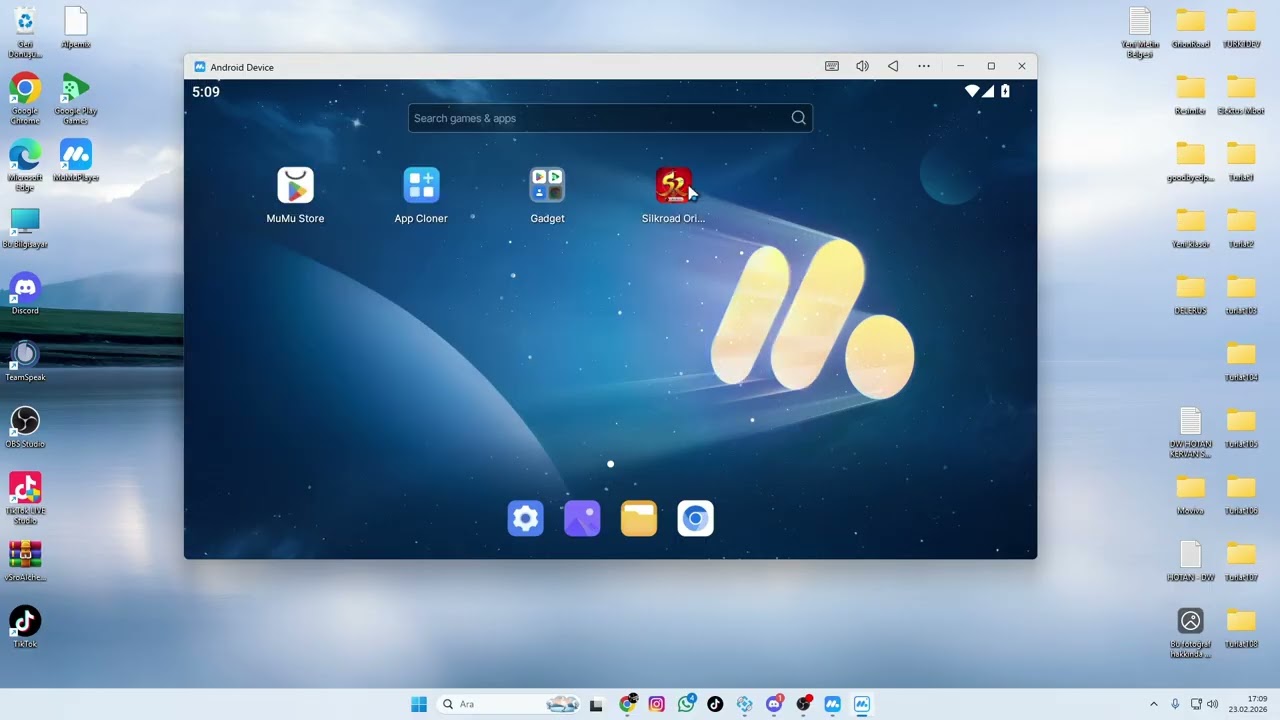The height and width of the screenshot is (720, 1280).
Task: Open the yellow File Manager in dock
Action: click(x=639, y=518)
